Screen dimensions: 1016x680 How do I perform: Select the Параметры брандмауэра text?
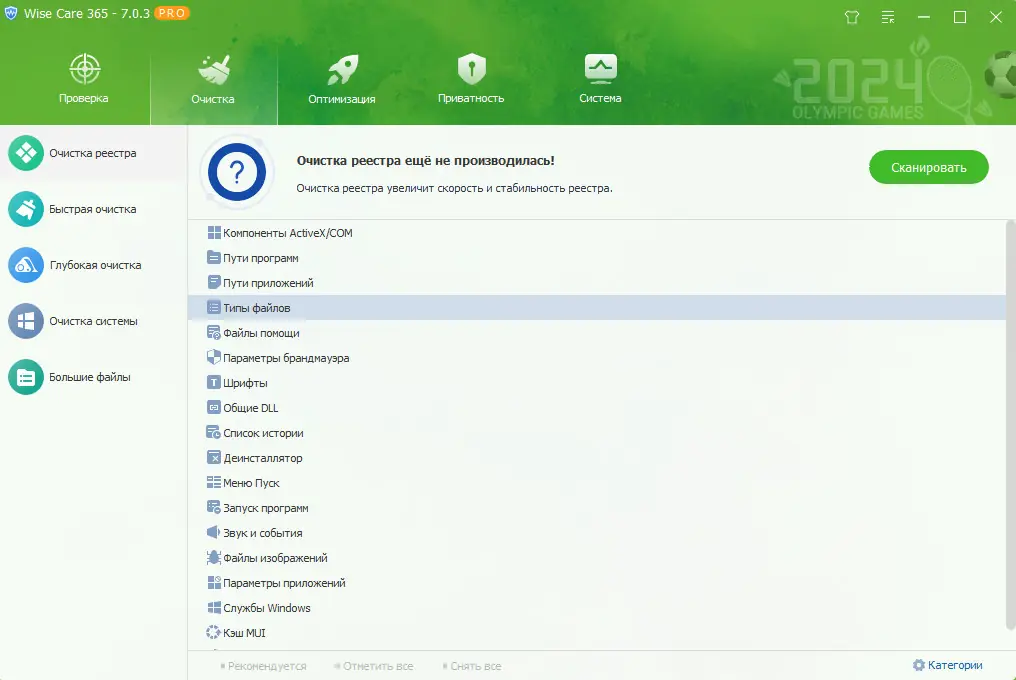tap(286, 358)
